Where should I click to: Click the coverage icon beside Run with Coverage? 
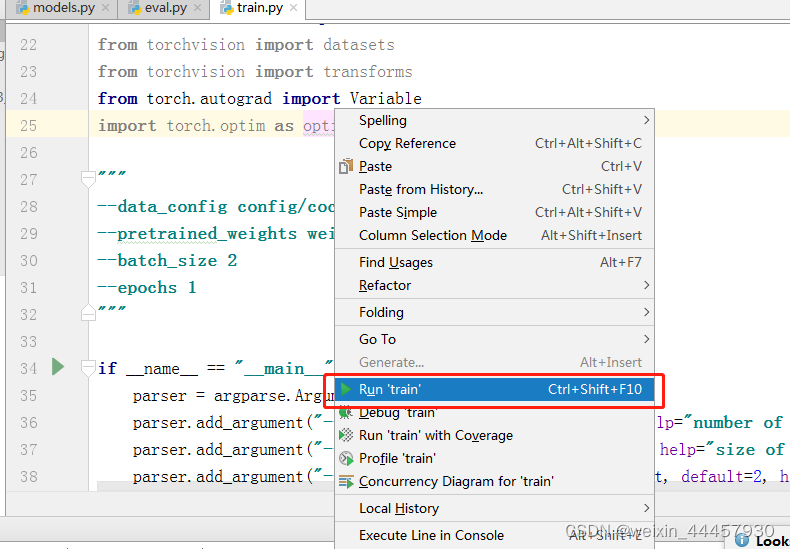pyautogui.click(x=346, y=435)
